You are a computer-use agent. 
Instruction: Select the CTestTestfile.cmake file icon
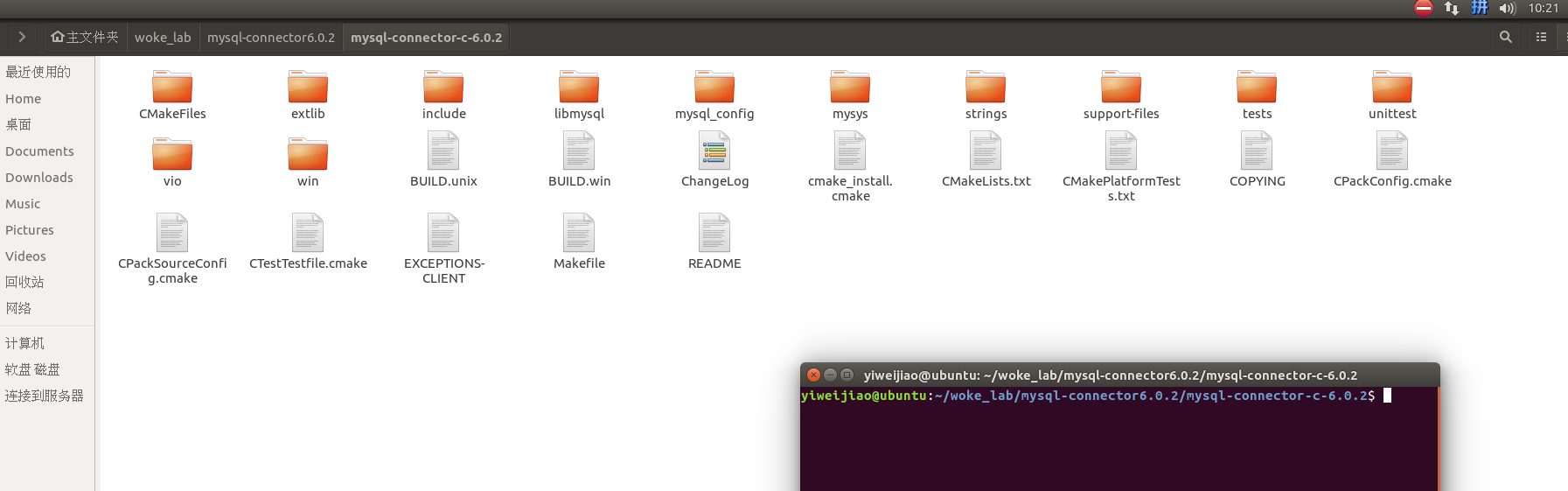[x=308, y=233]
